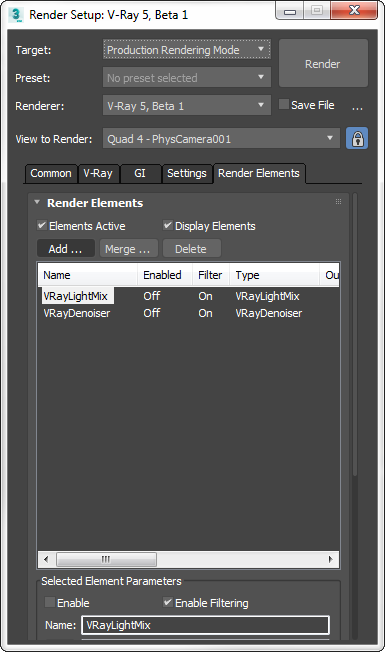Uncheck Elements Active checkbox

(x=42, y=225)
